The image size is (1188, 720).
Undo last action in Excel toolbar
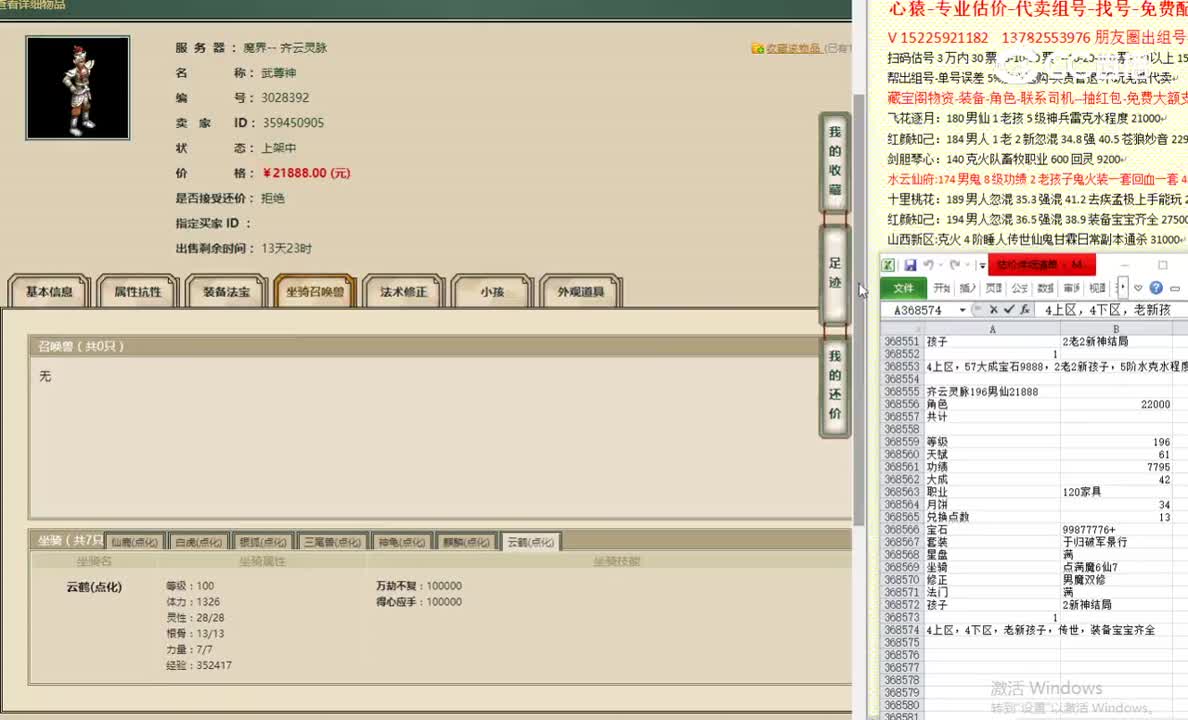click(927, 265)
